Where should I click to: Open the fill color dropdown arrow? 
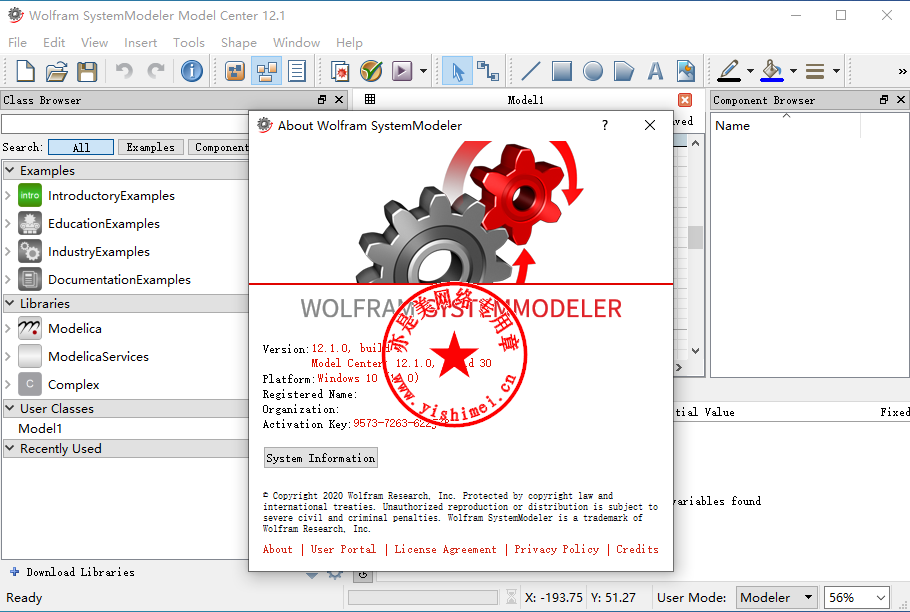(x=793, y=71)
